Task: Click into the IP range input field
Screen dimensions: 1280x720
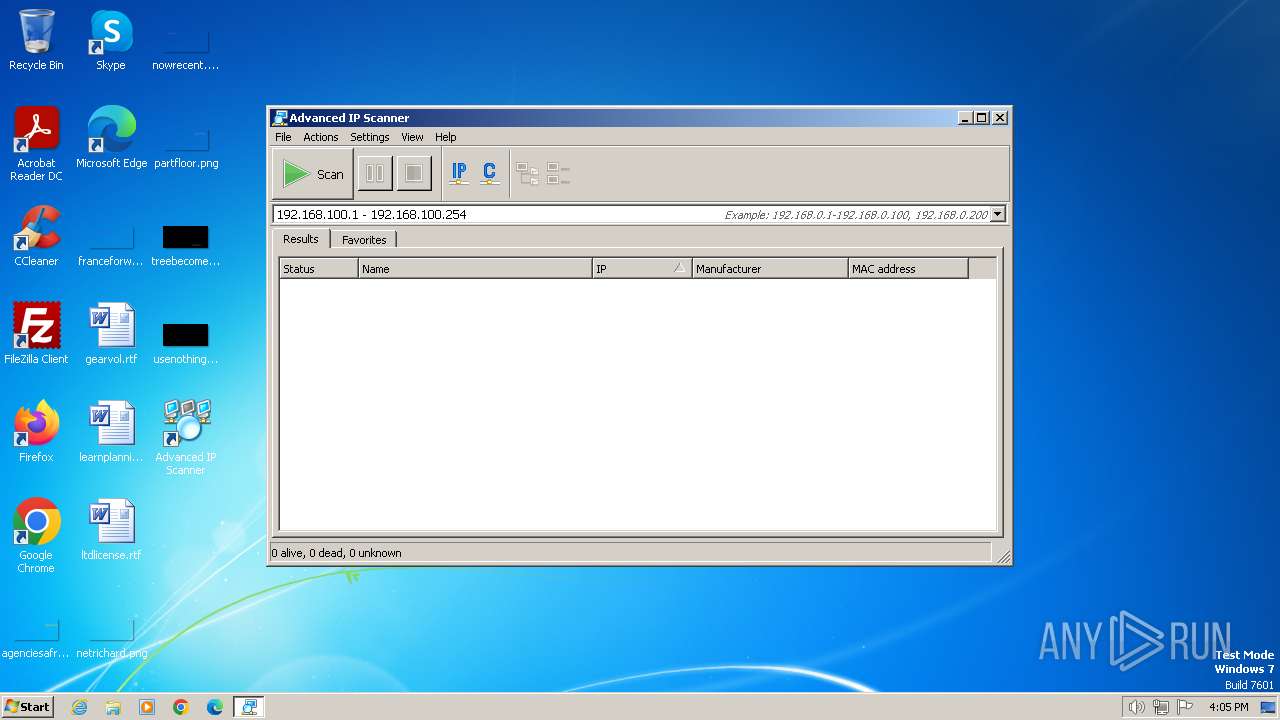Action: click(631, 214)
